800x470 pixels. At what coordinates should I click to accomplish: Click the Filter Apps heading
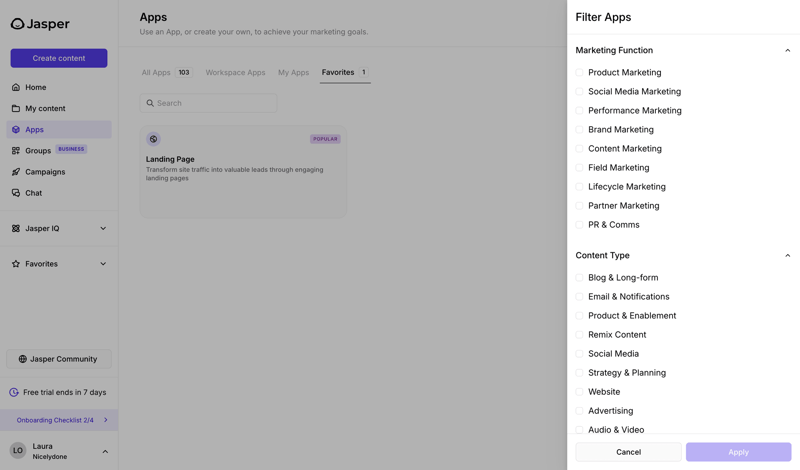[x=603, y=17]
